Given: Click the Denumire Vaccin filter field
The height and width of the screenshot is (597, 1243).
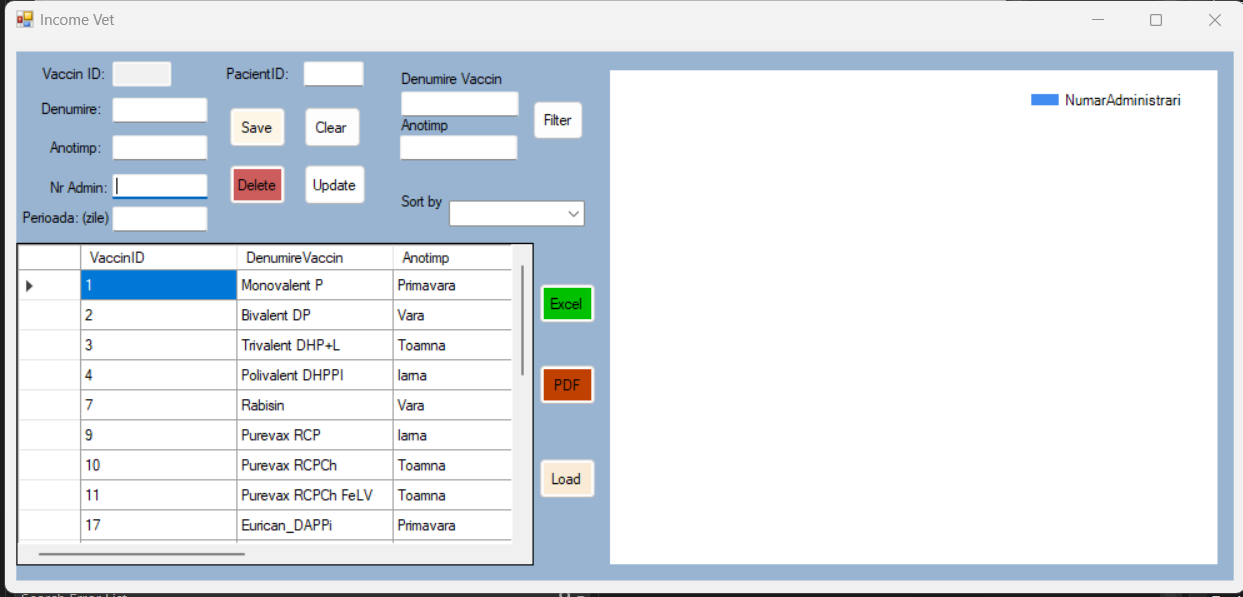Looking at the screenshot, I should point(459,103).
